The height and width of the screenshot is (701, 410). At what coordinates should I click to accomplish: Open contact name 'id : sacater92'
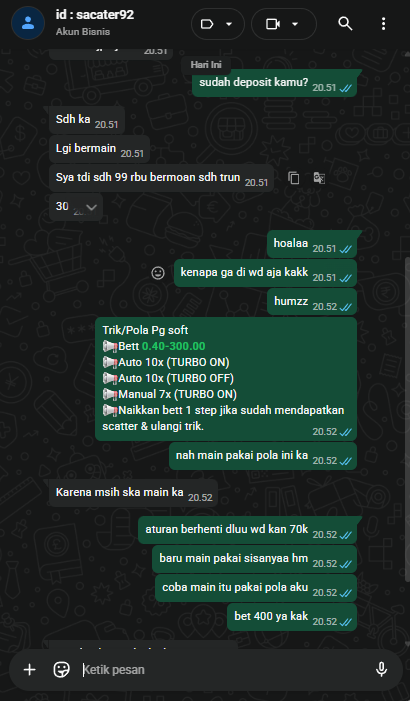coord(95,15)
